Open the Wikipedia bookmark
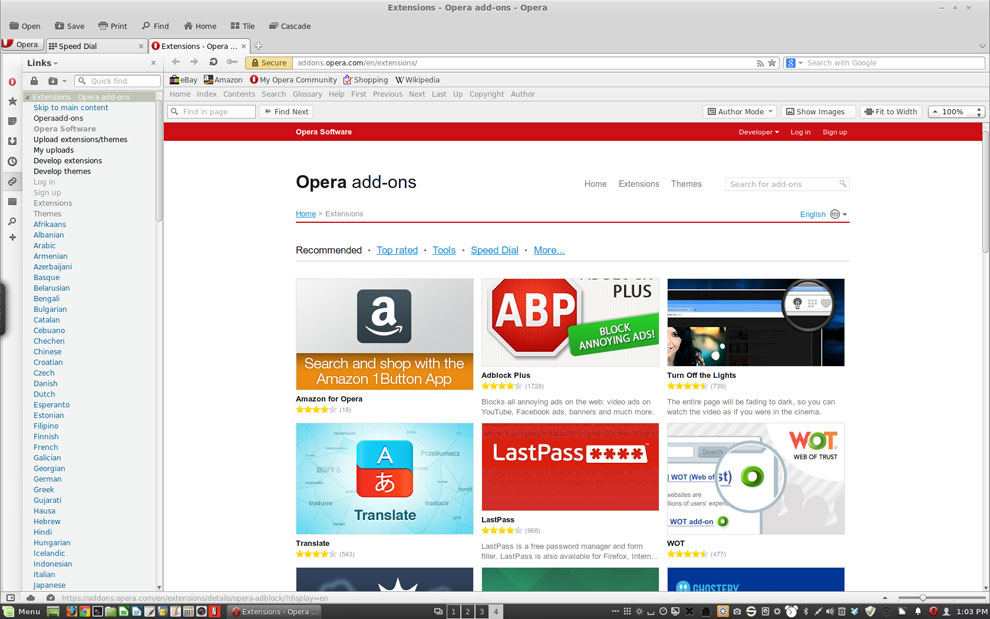Image resolution: width=990 pixels, height=619 pixels. (x=417, y=80)
